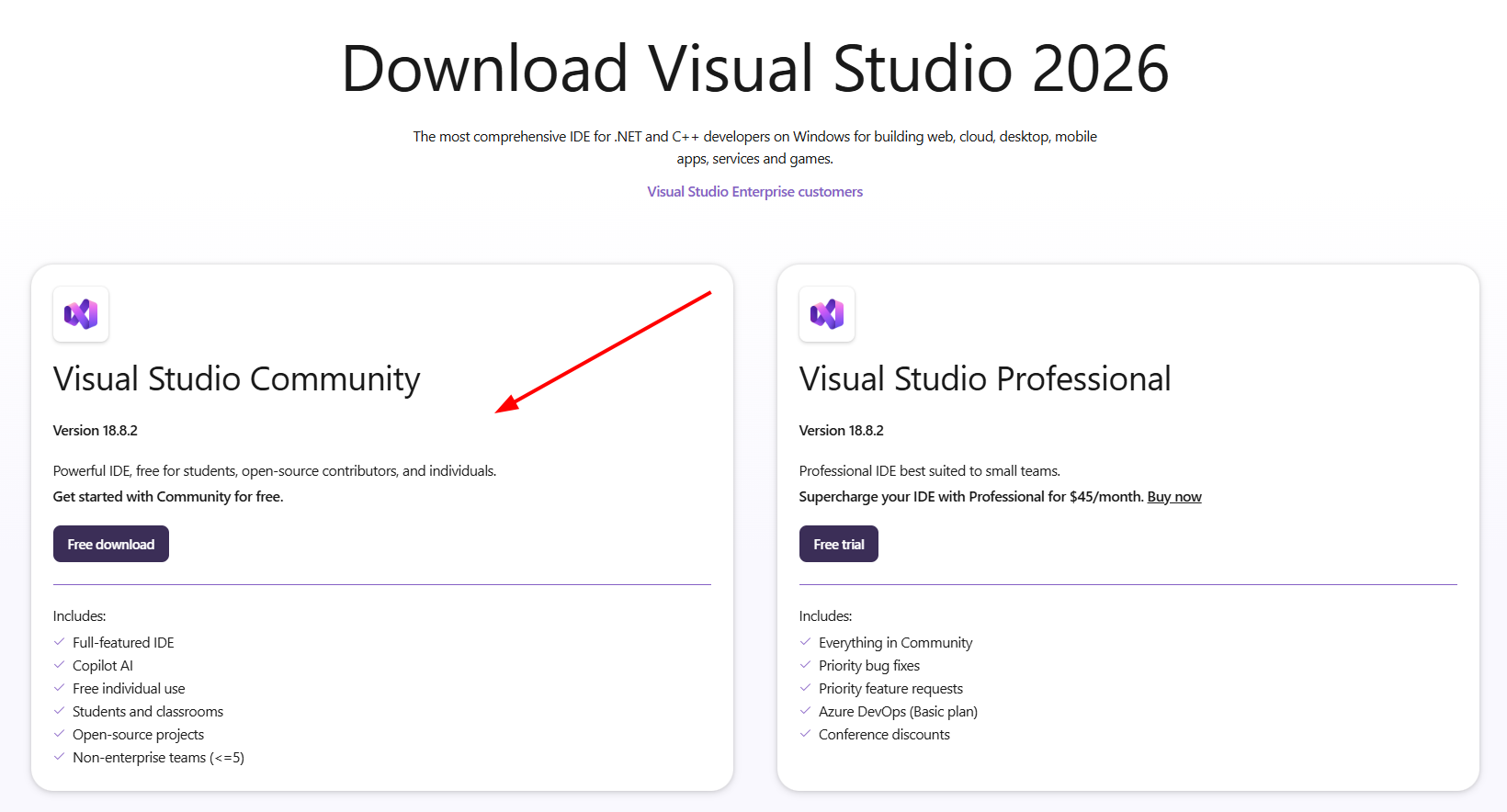Viewport: 1507px width, 812px height.
Task: Click 'Professional IDE best suited to small teams.'
Action: coord(930,471)
